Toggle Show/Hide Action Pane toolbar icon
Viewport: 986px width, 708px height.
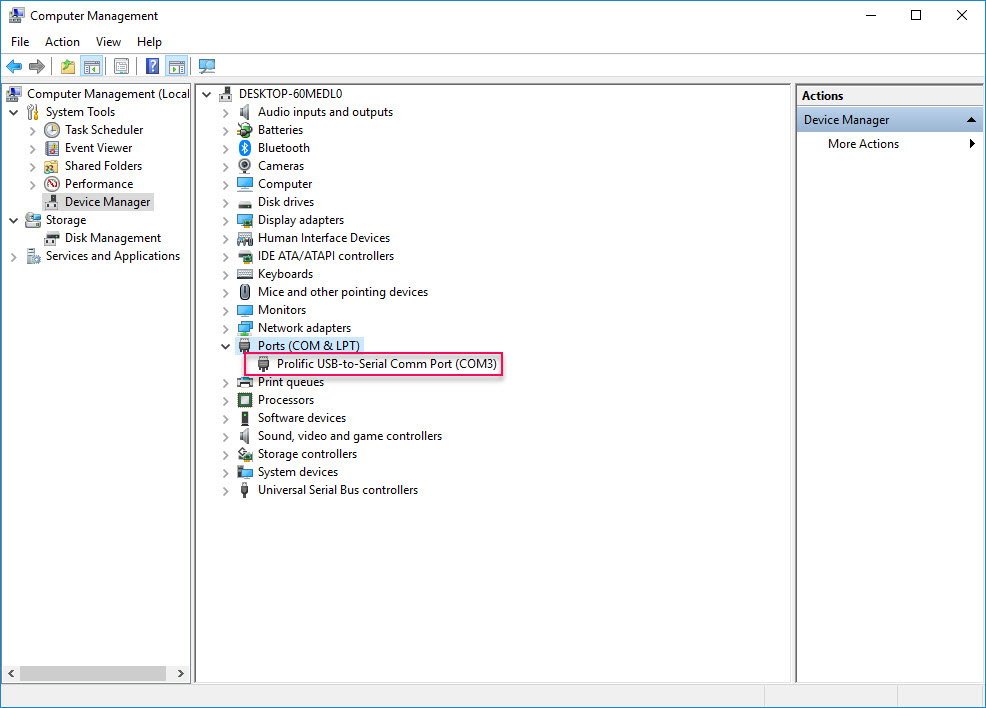click(x=177, y=66)
